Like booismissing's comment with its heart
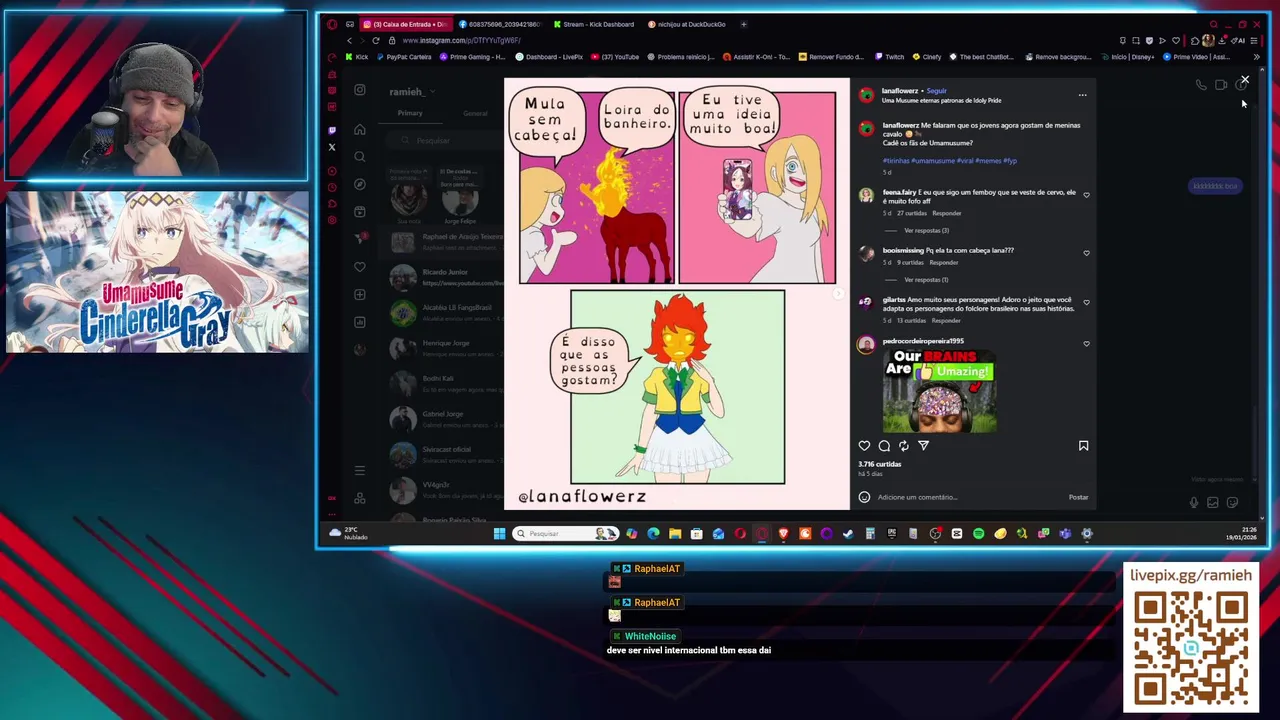The width and height of the screenshot is (1280, 720). (1086, 254)
